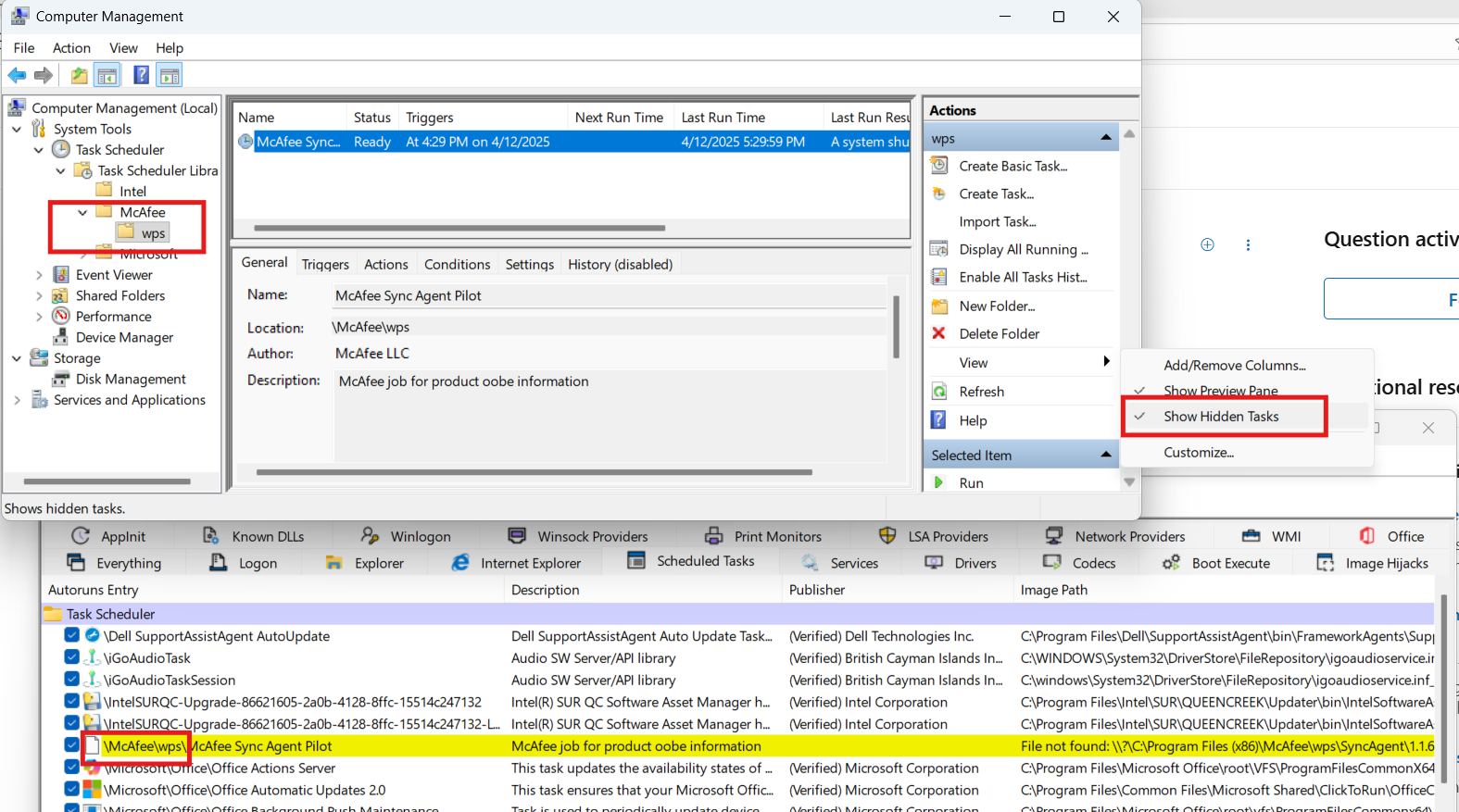This screenshot has width=1459, height=812.
Task: Click the three-dot menu icon in the background window
Action: [x=1248, y=244]
